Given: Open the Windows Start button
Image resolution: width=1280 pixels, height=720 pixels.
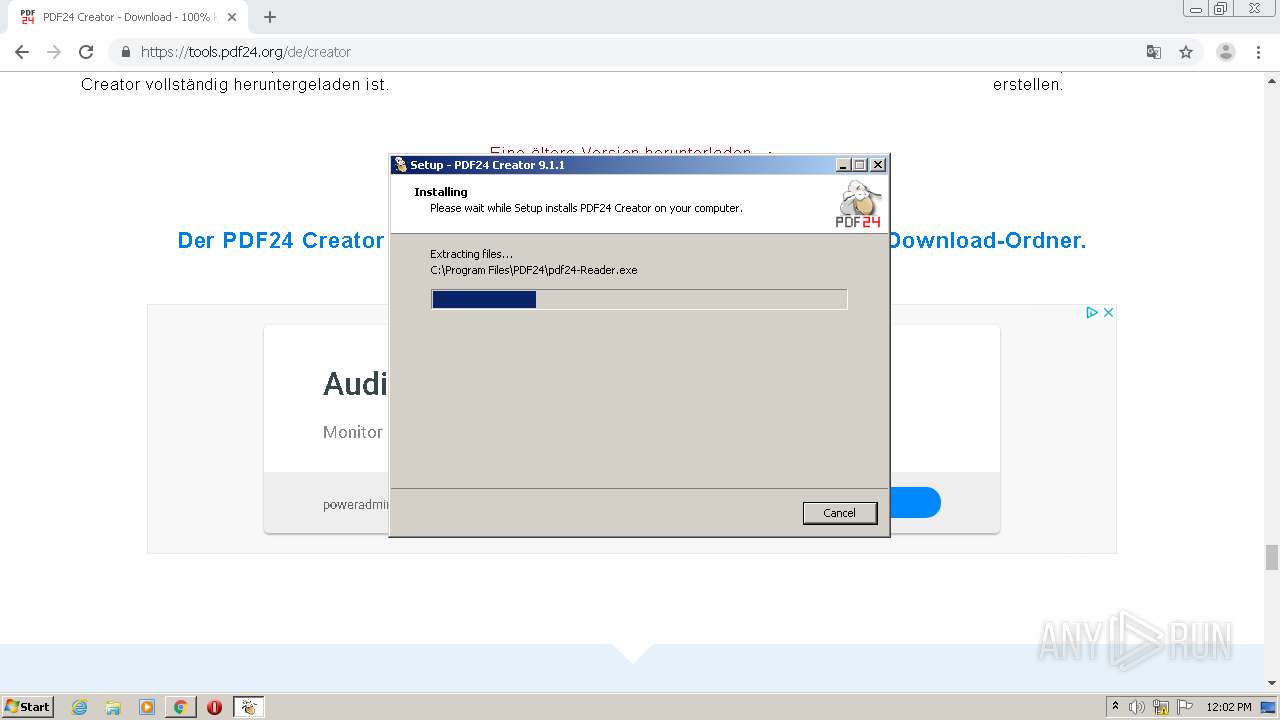Looking at the screenshot, I should tap(28, 706).
